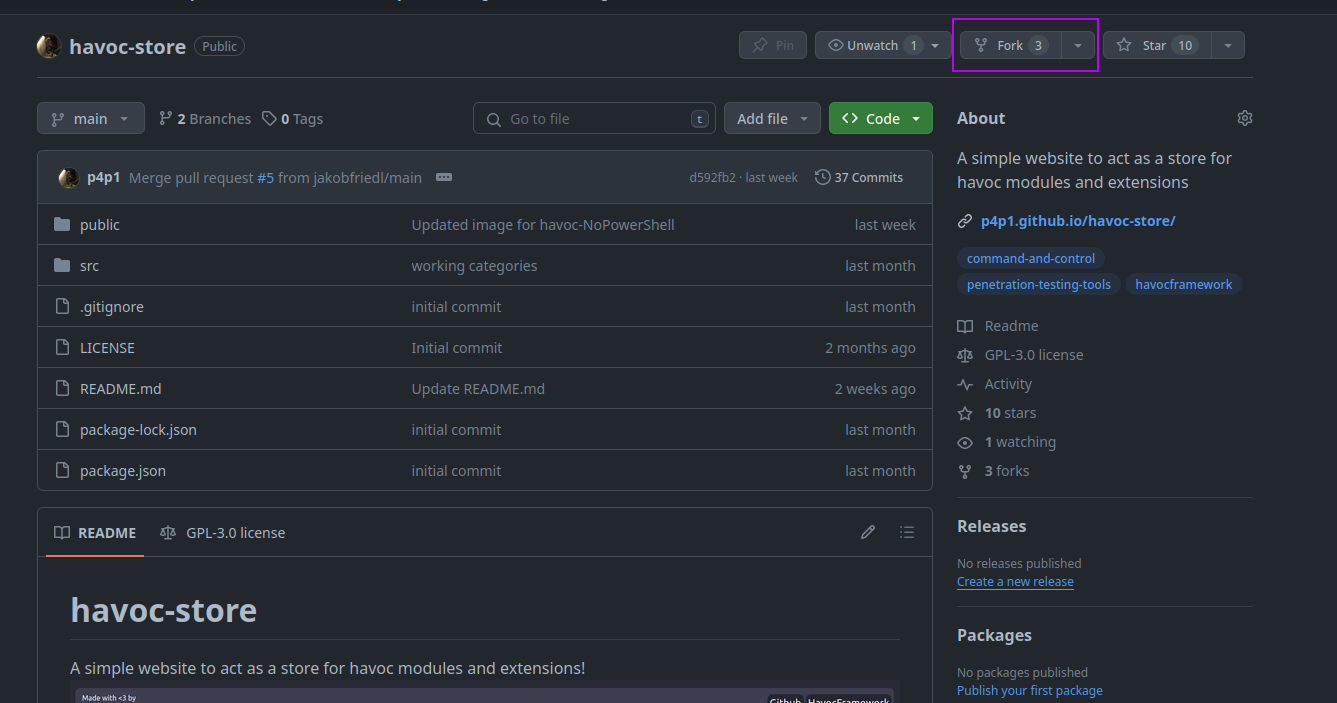Open the About section settings gear
The width and height of the screenshot is (1337, 703).
1244,118
